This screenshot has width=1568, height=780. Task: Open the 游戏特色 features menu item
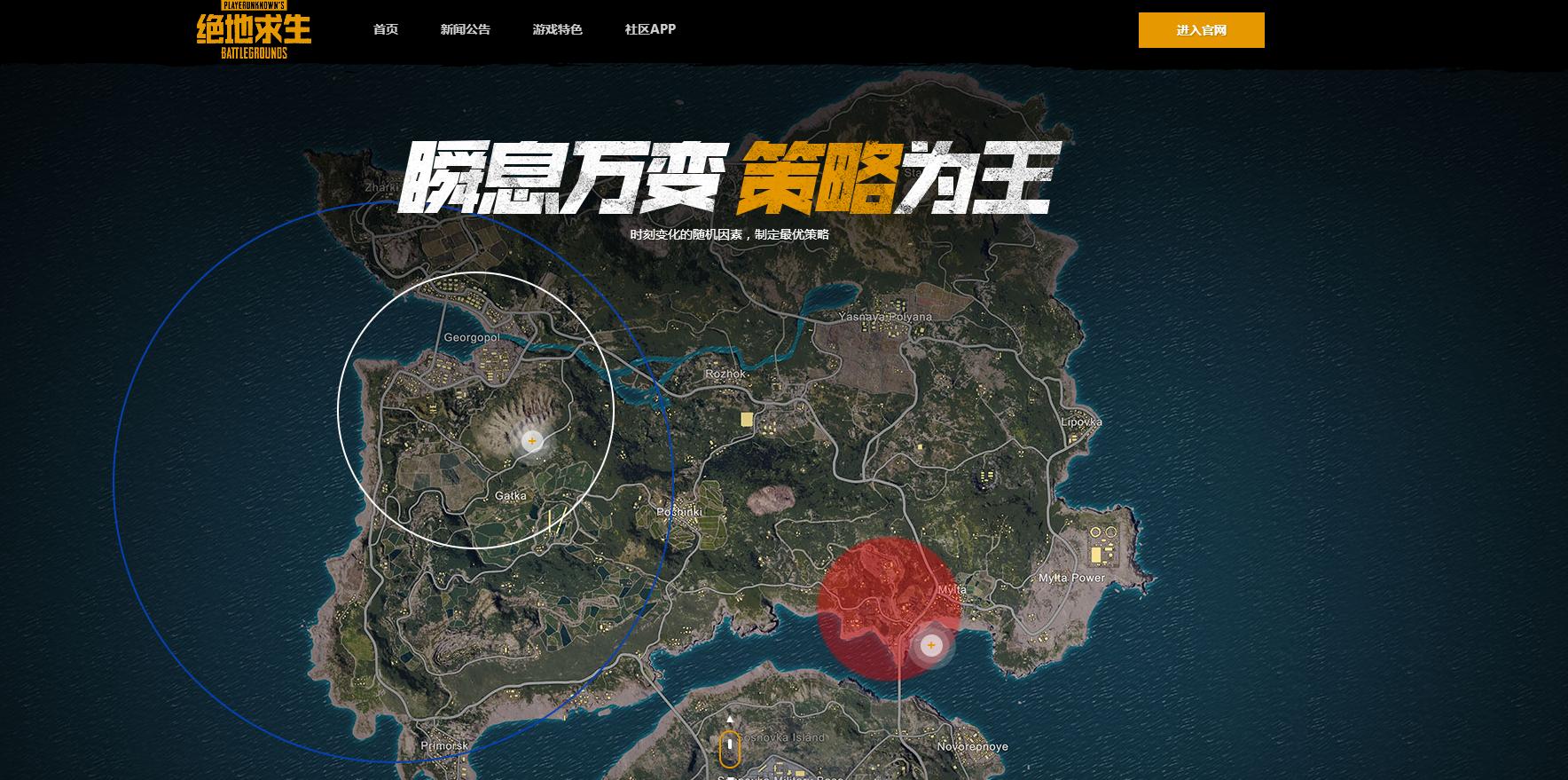pyautogui.click(x=558, y=29)
